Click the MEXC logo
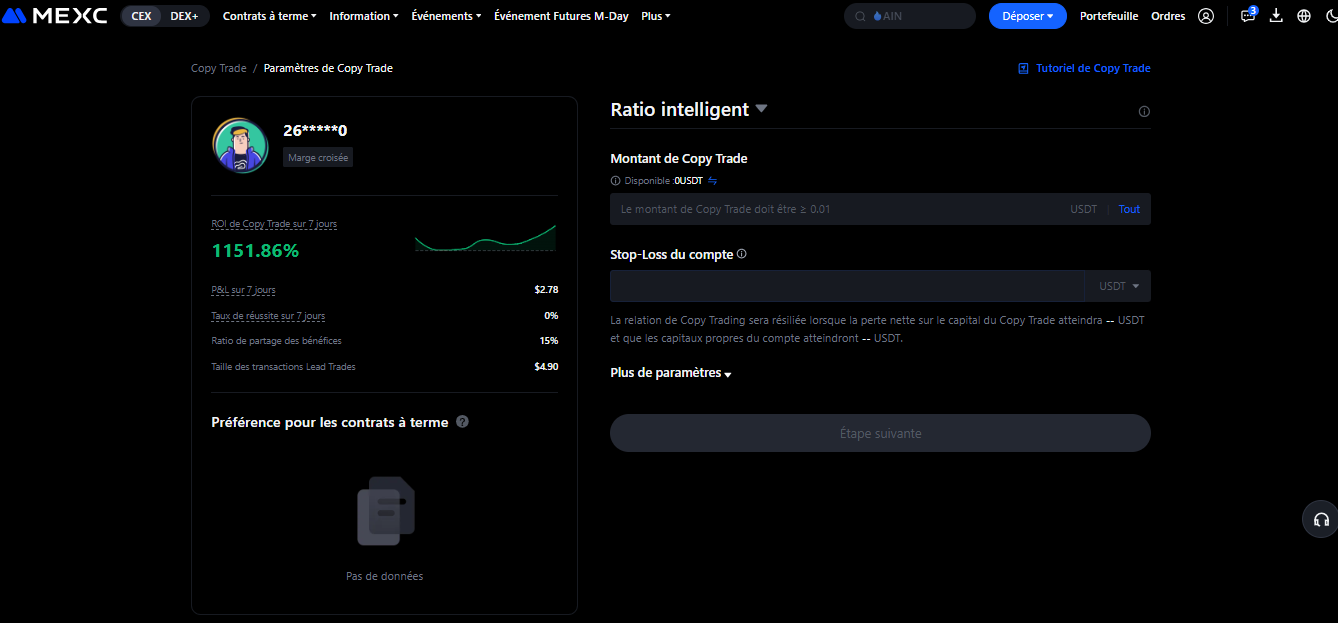The image size is (1338, 623). (55, 16)
